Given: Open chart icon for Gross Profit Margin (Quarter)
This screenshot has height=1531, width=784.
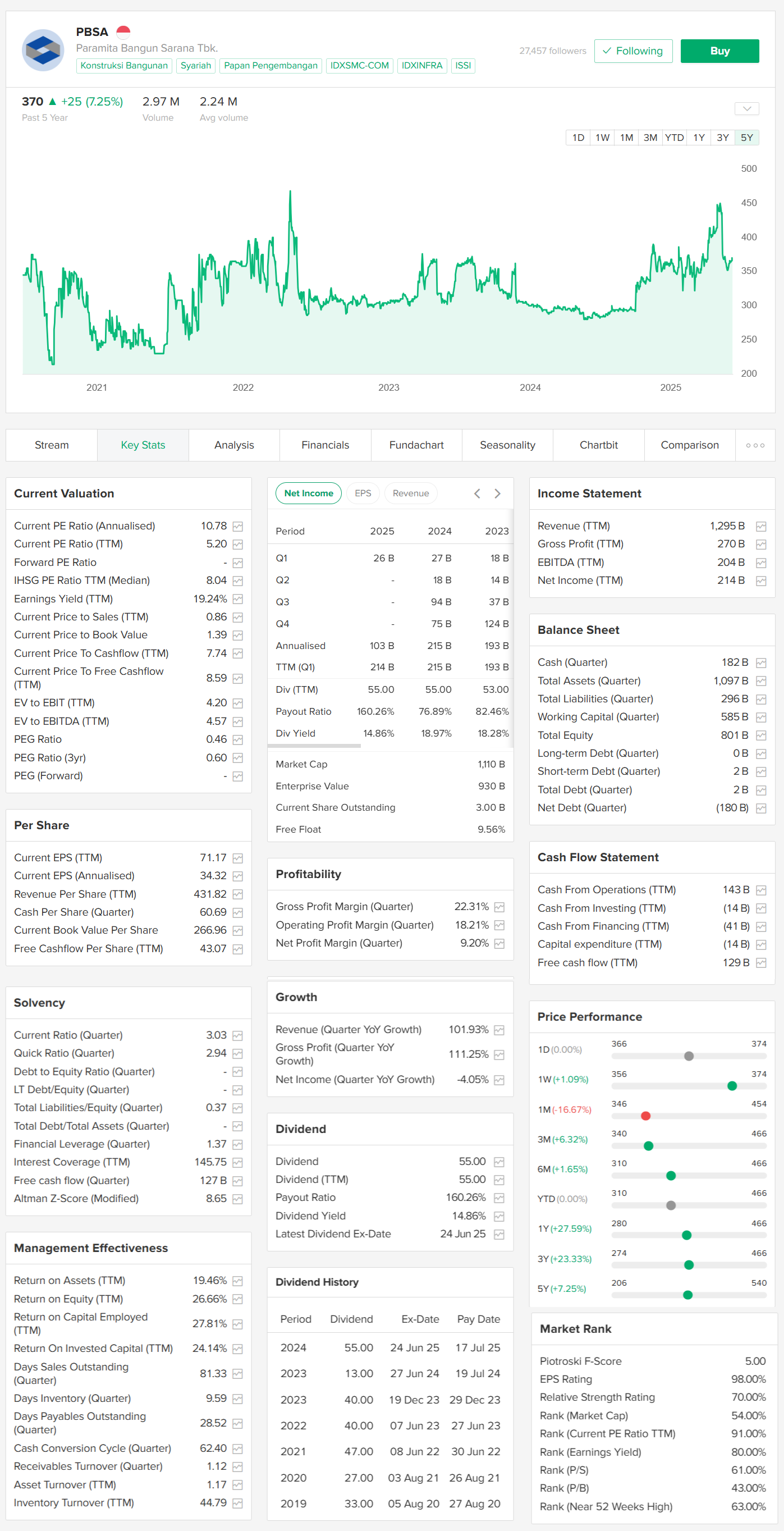Looking at the screenshot, I should point(499,907).
